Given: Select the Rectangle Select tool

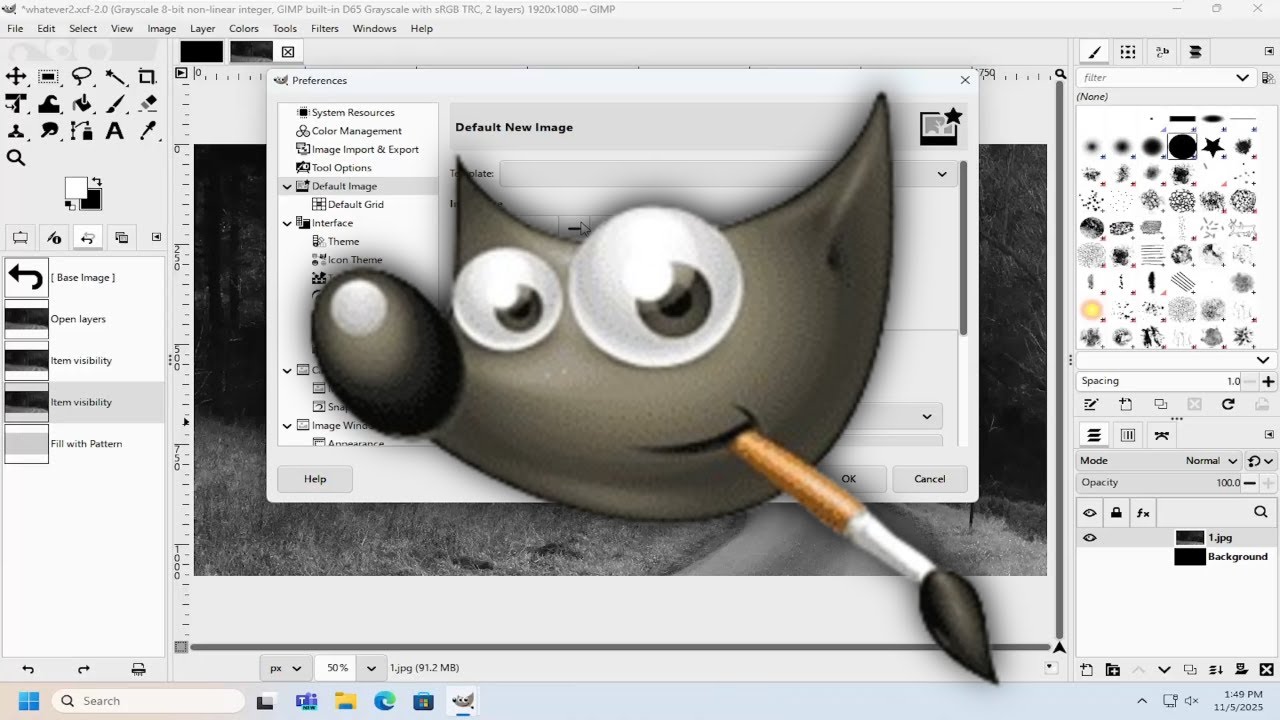Looking at the screenshot, I should pos(48,77).
